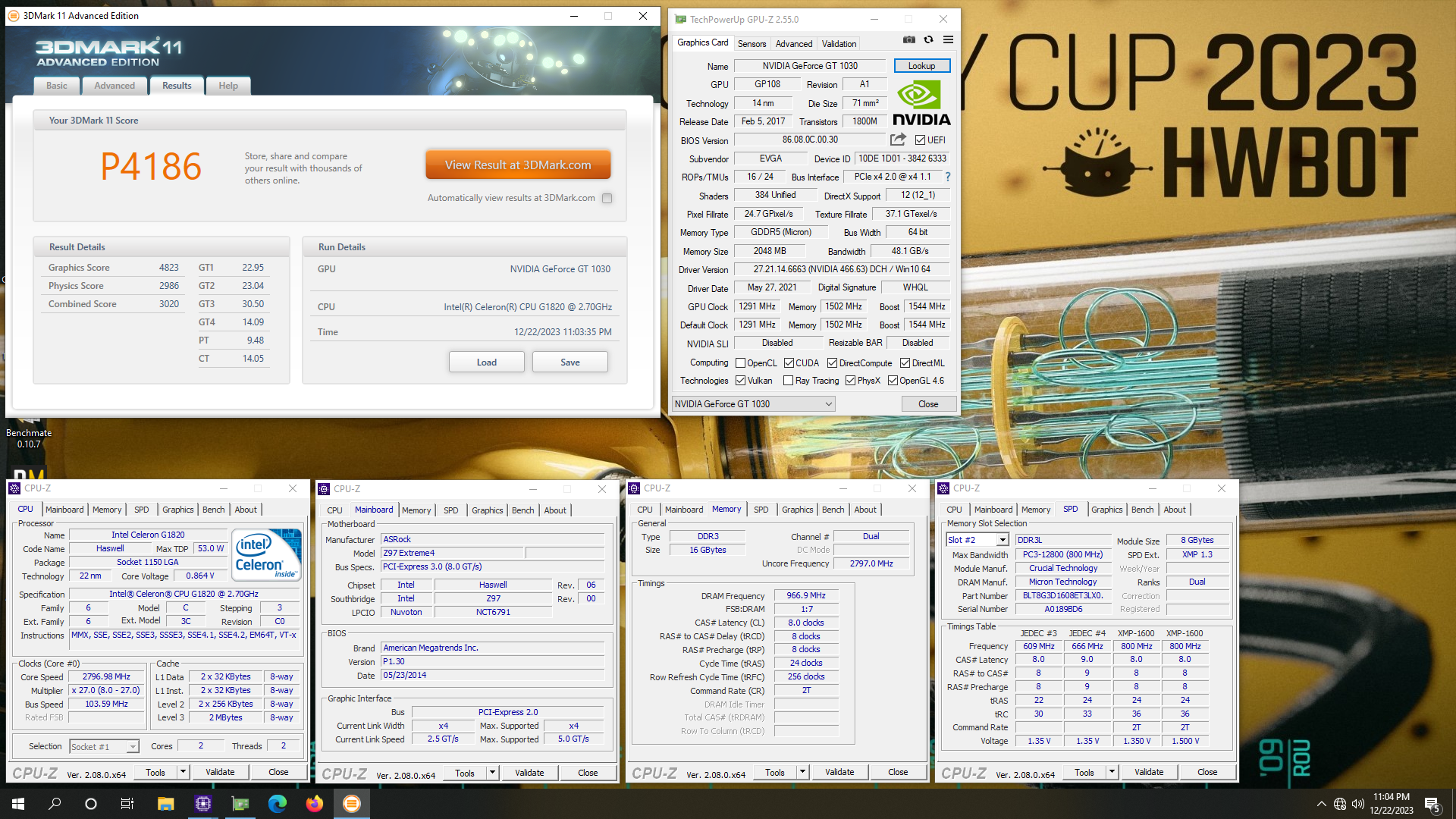Screen dimensions: 1456x819
Task: Click DRAM Frequency value 966.9 MHz
Action: pos(805,596)
